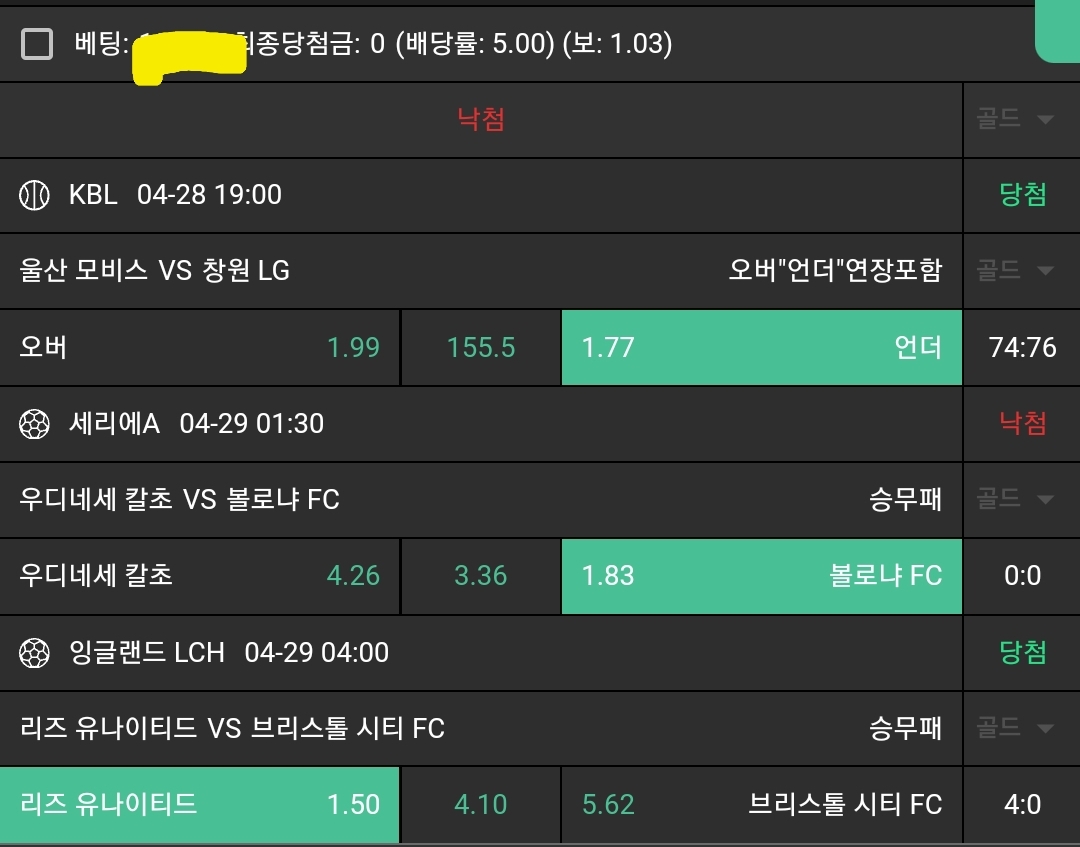Tick the bet slip selection checkbox
This screenshot has width=1080, height=847.
point(37,44)
